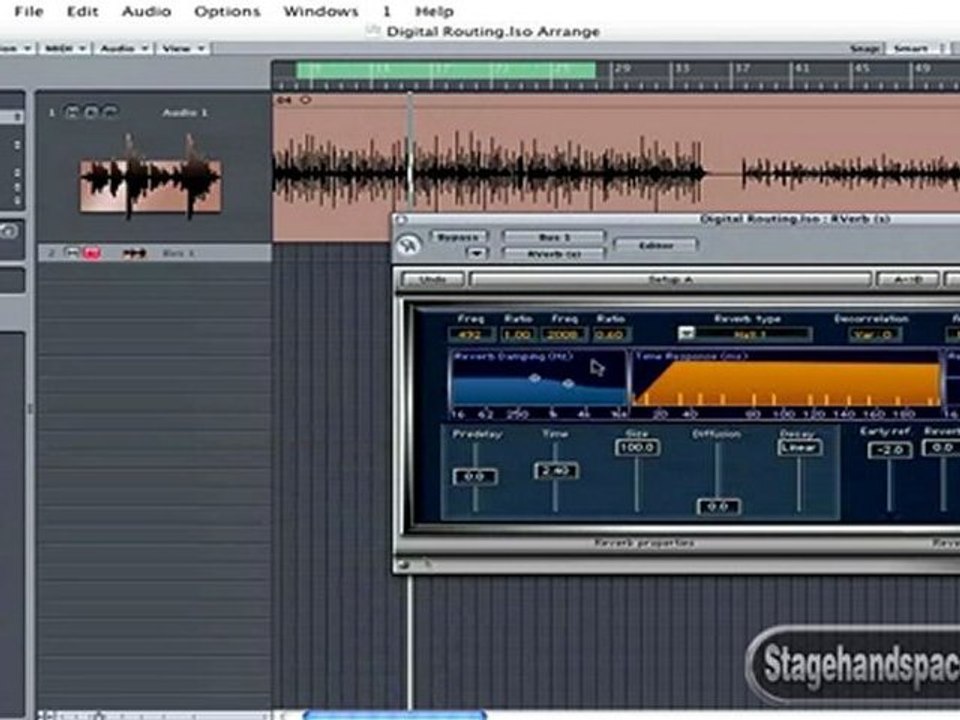Click the Size slider handle showing 100.0
Viewport: 960px width, 720px height.
[637, 448]
